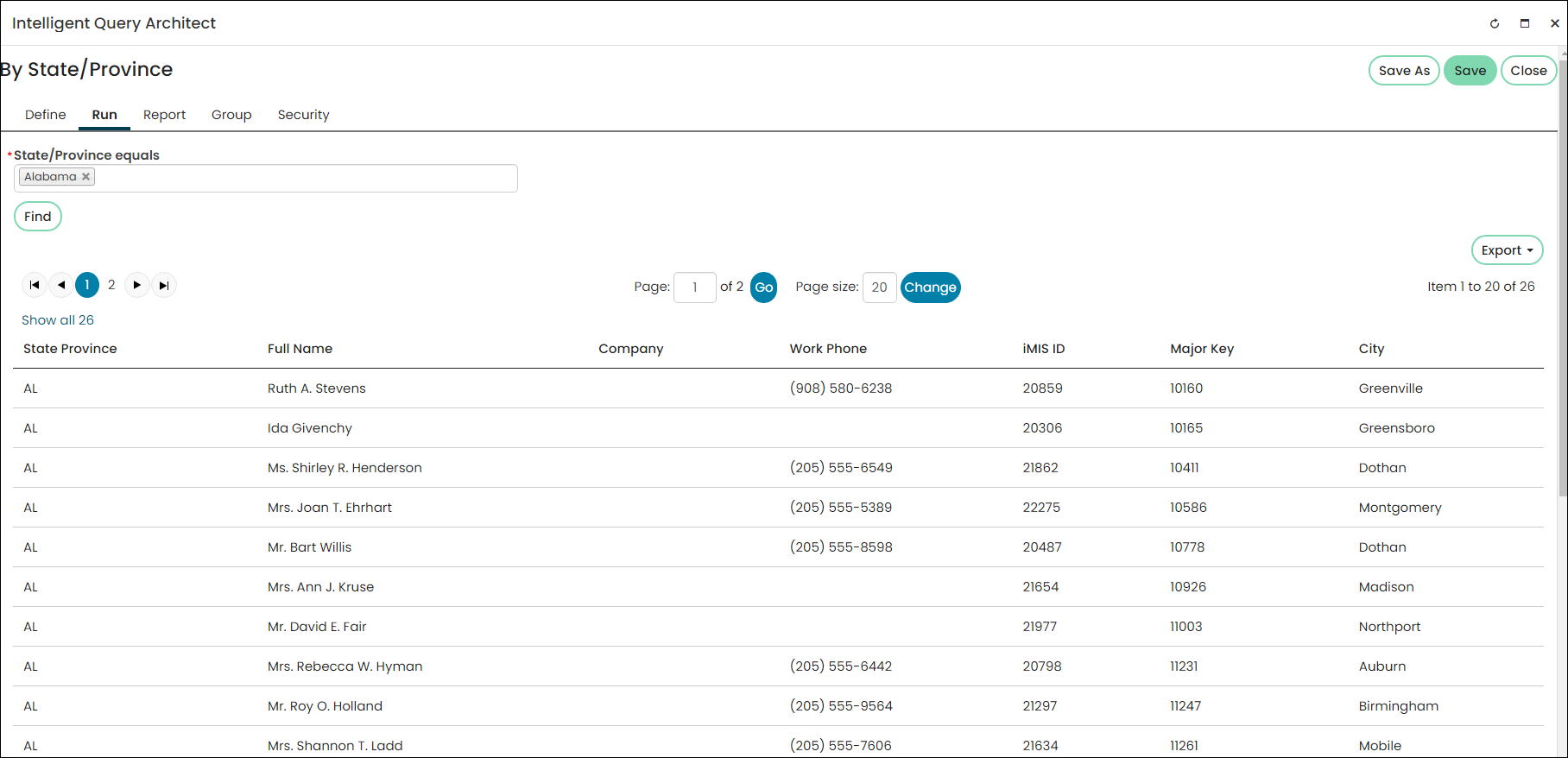Click the name Mrs. Ann J. Kruse

tap(321, 587)
